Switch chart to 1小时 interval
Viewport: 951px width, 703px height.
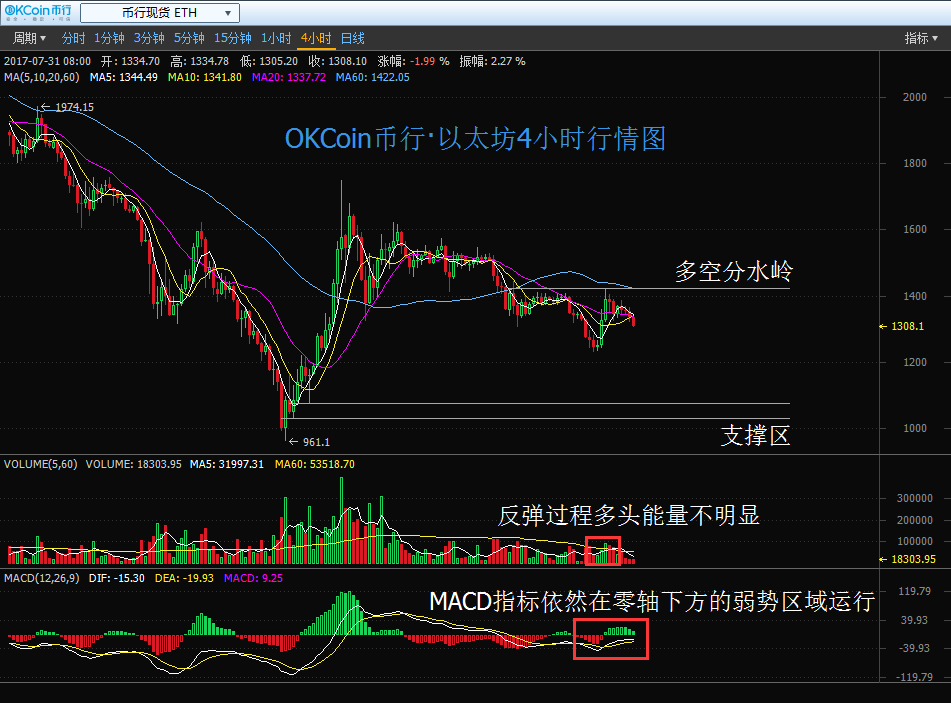click(x=276, y=38)
